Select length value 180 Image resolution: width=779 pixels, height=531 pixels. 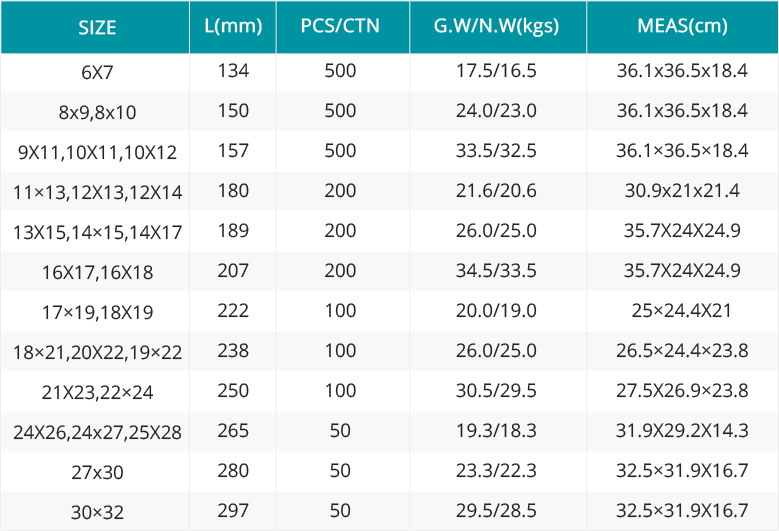tap(232, 191)
